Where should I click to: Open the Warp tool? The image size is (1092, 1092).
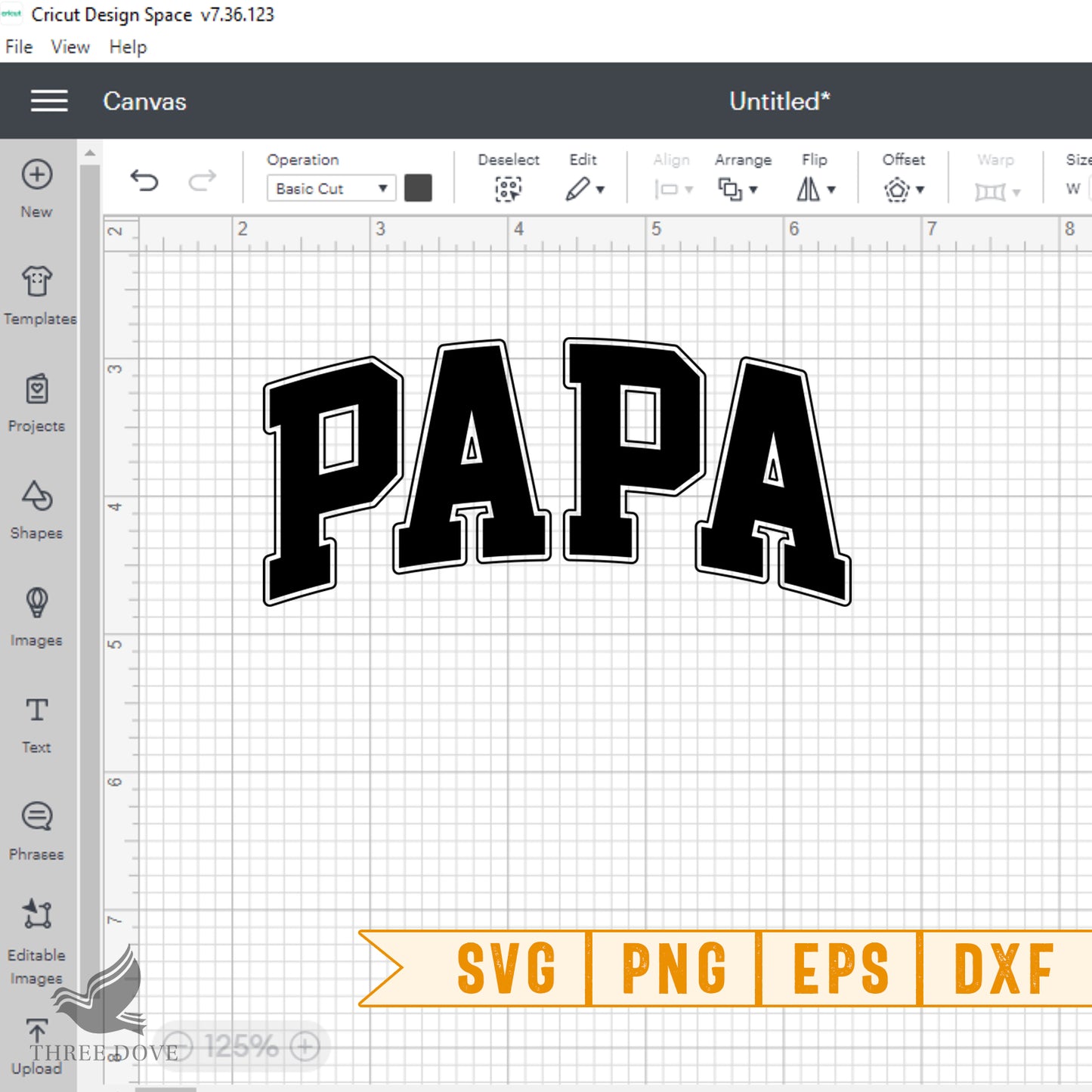(x=990, y=192)
